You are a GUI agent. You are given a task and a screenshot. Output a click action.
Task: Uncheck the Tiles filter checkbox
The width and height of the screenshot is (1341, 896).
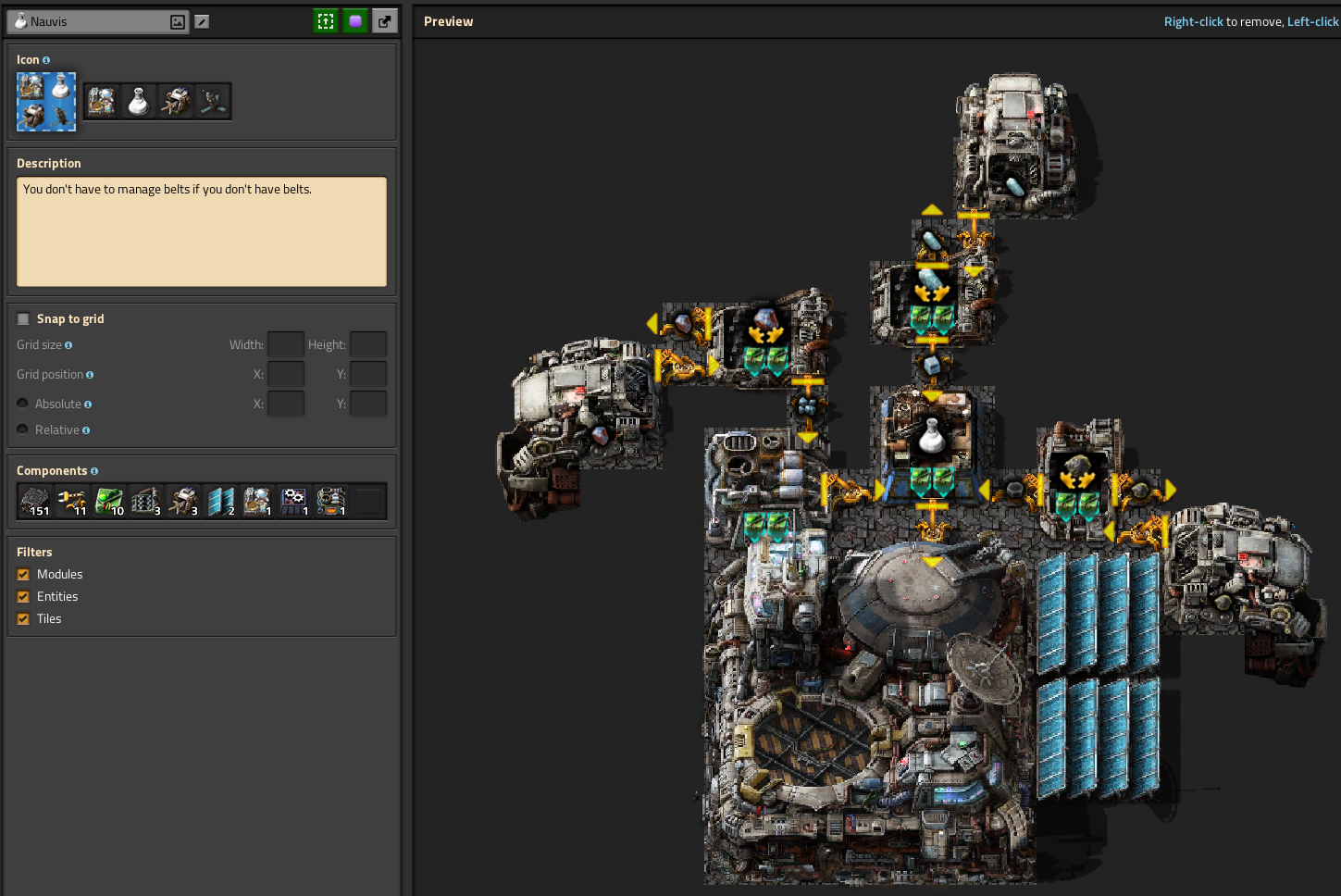23,619
